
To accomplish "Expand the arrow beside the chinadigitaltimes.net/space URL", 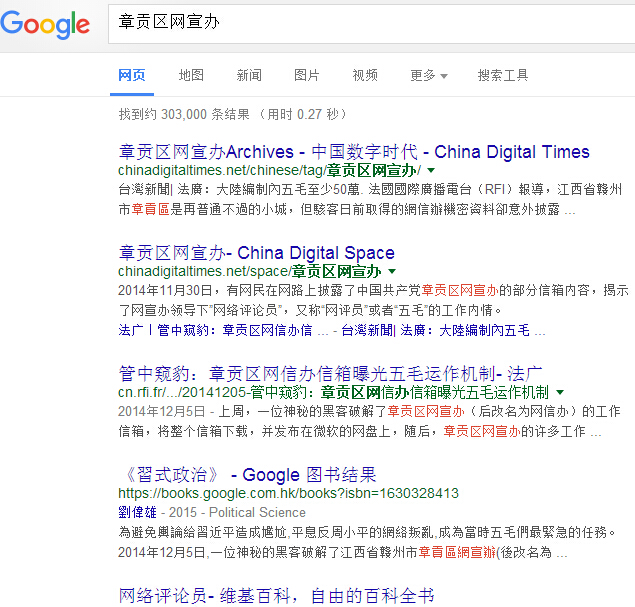I will [392, 271].
